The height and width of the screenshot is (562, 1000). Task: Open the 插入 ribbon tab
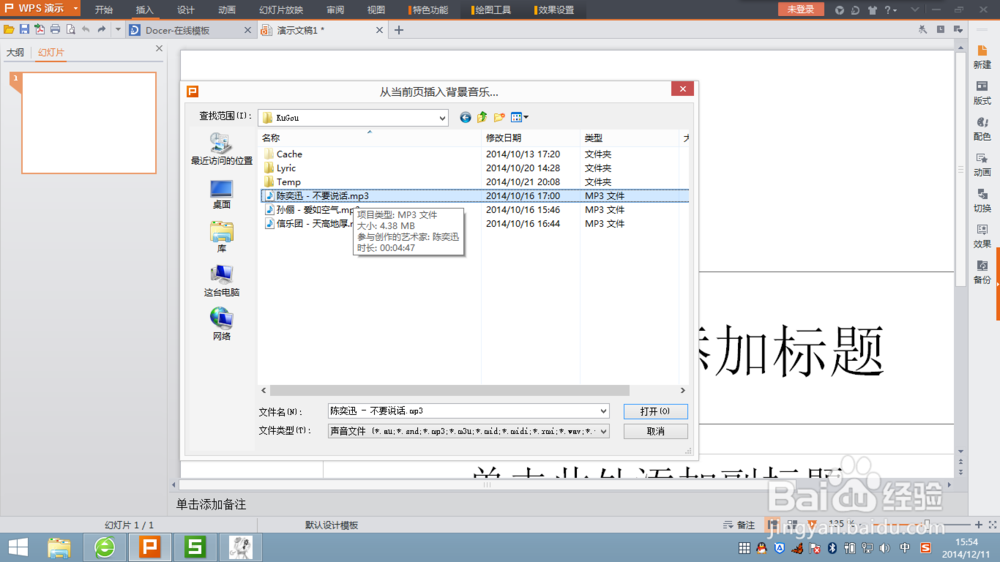pyautogui.click(x=145, y=10)
